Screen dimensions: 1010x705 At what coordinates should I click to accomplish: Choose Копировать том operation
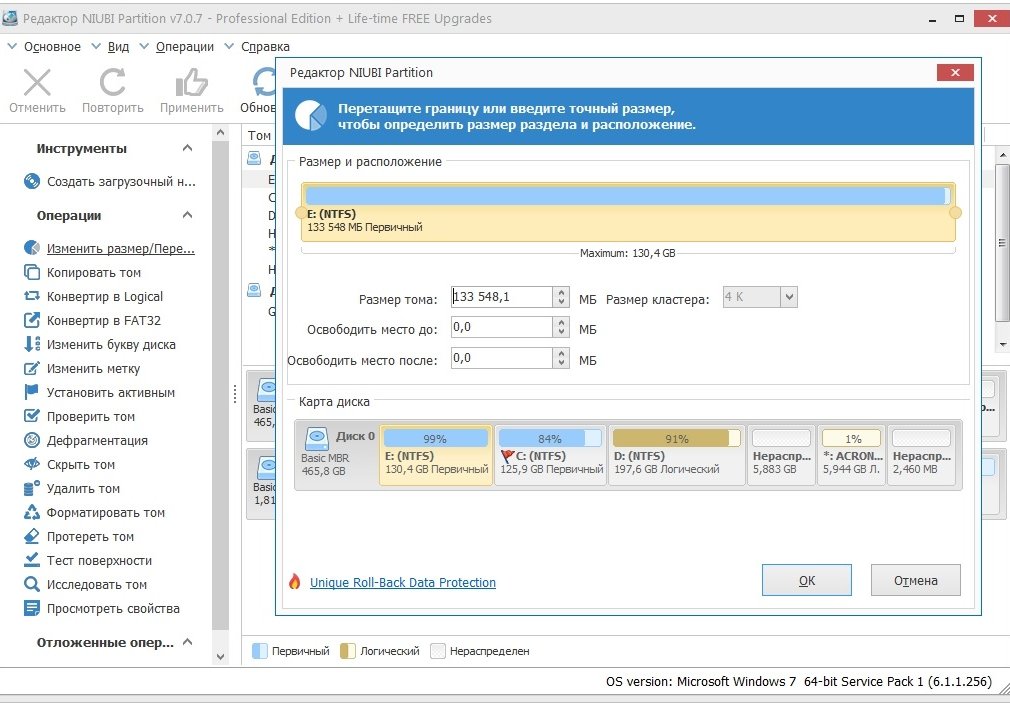point(82,273)
